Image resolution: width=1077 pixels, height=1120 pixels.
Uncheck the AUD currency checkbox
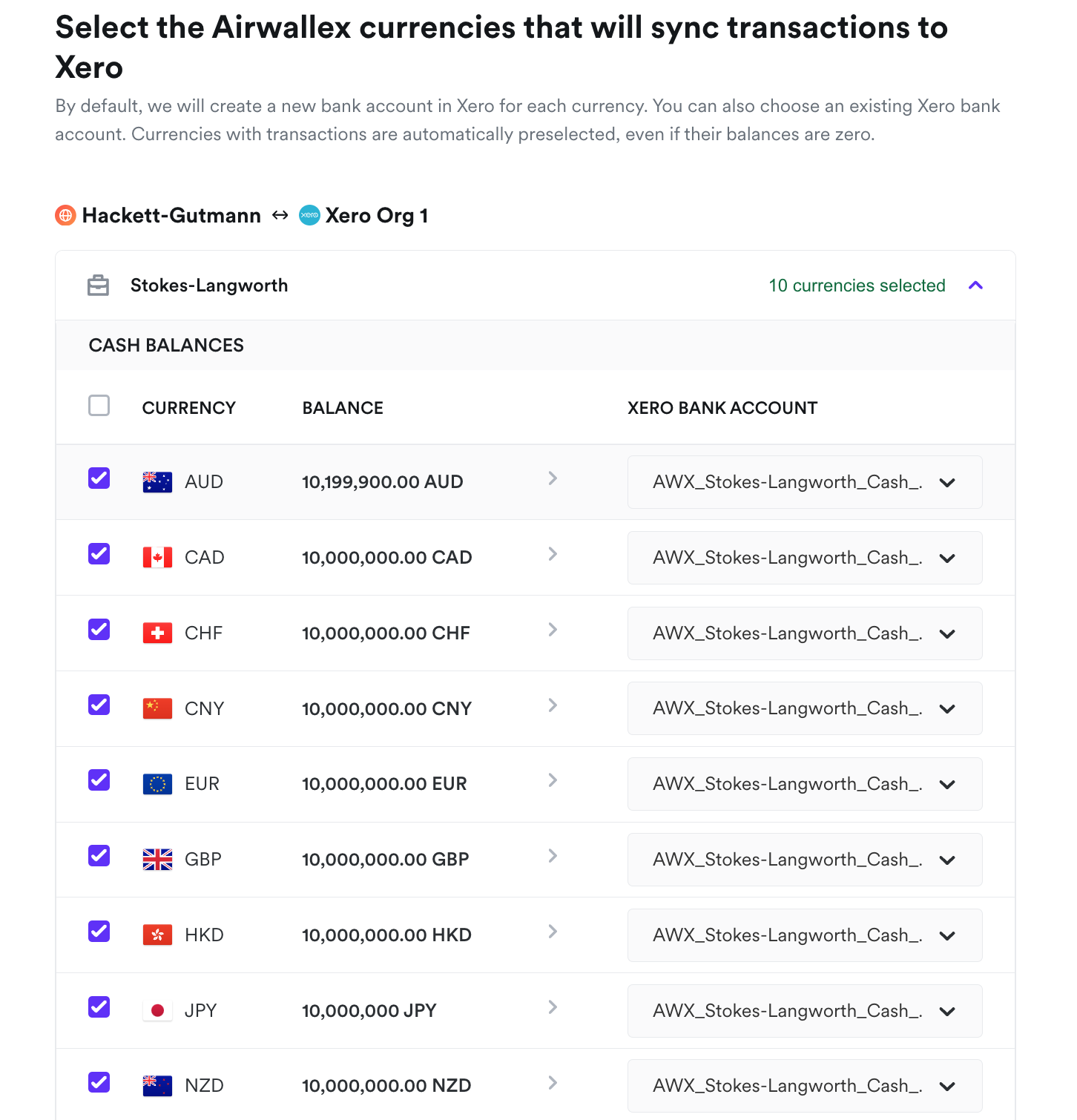(99, 478)
